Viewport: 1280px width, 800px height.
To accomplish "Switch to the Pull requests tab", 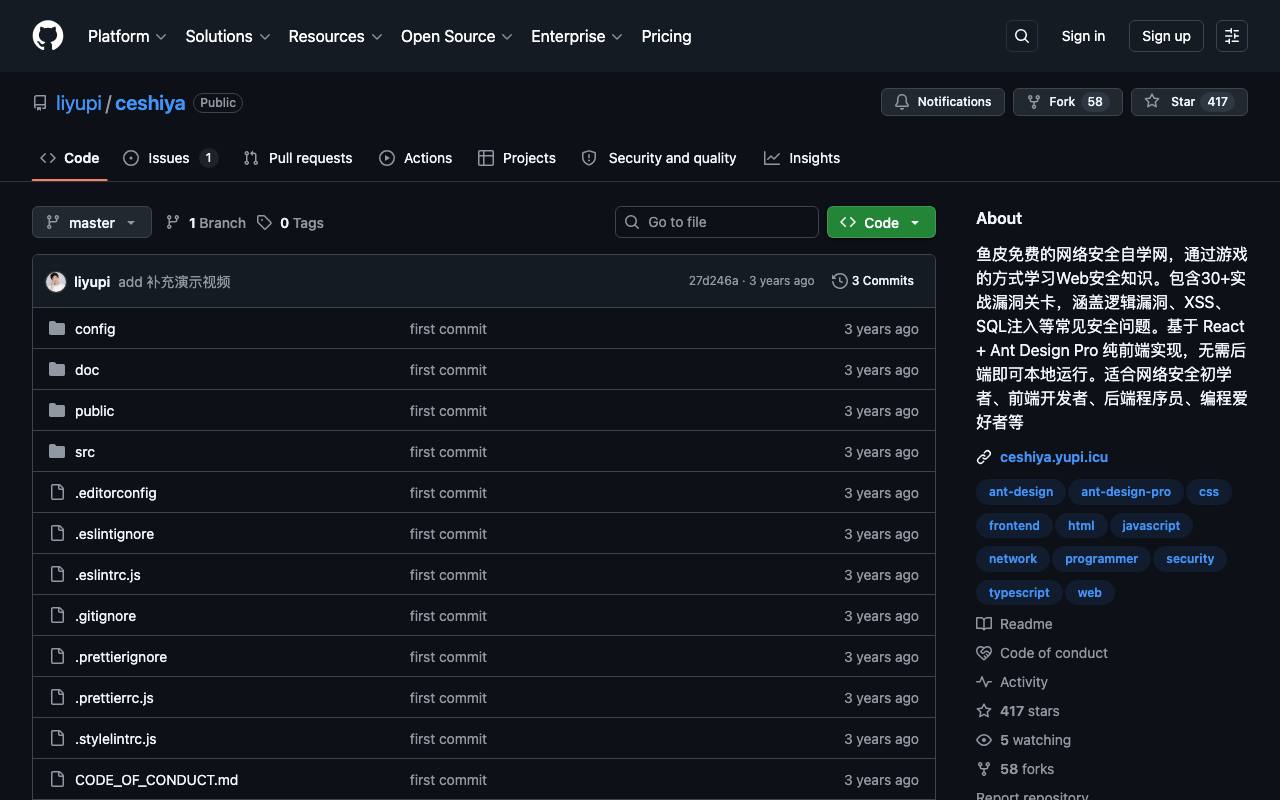I will click(298, 158).
